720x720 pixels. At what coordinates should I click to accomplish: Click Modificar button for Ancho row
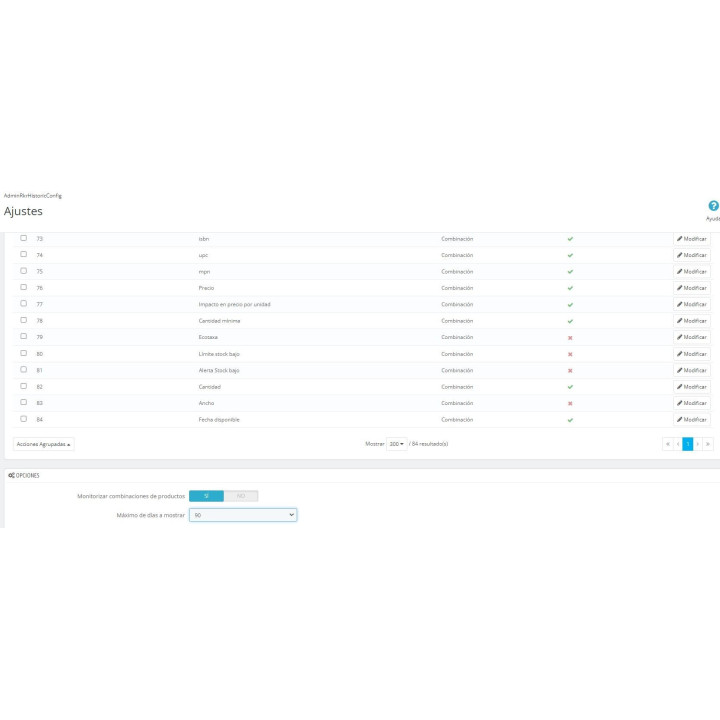[692, 403]
